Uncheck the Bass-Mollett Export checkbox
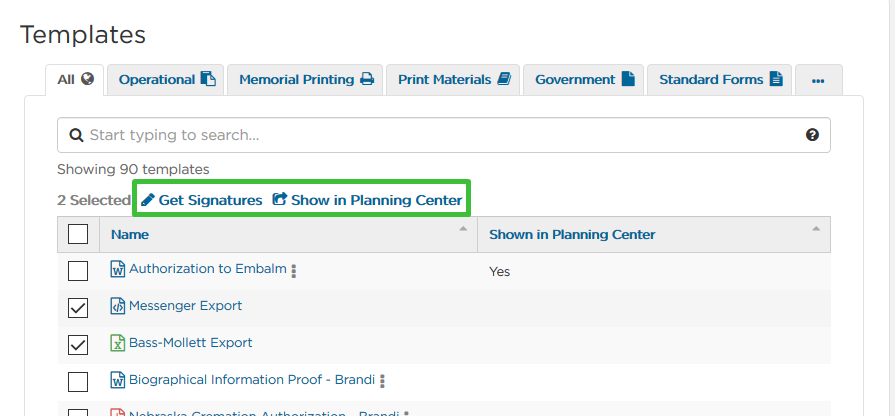 78,345
